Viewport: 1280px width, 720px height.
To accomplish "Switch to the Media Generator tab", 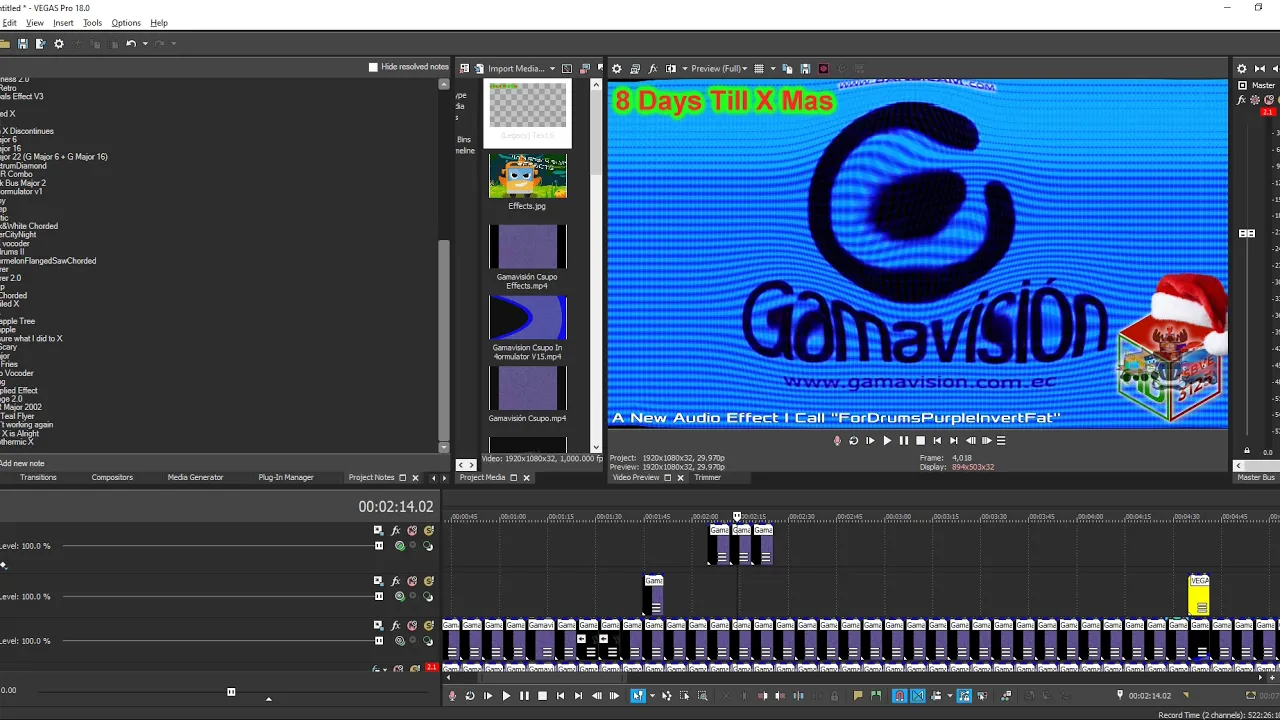I will (195, 478).
